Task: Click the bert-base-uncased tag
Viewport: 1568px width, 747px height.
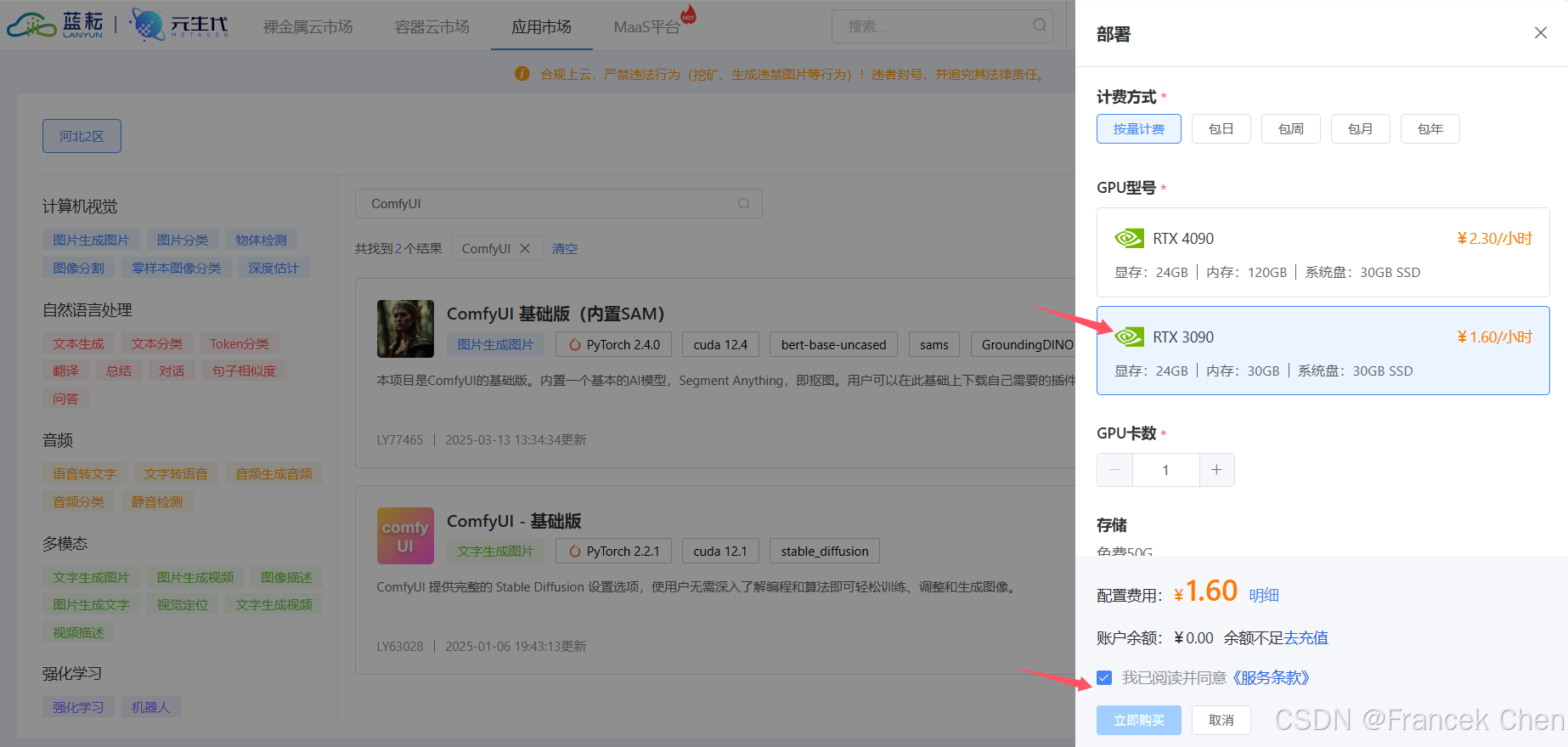Action: tap(834, 345)
